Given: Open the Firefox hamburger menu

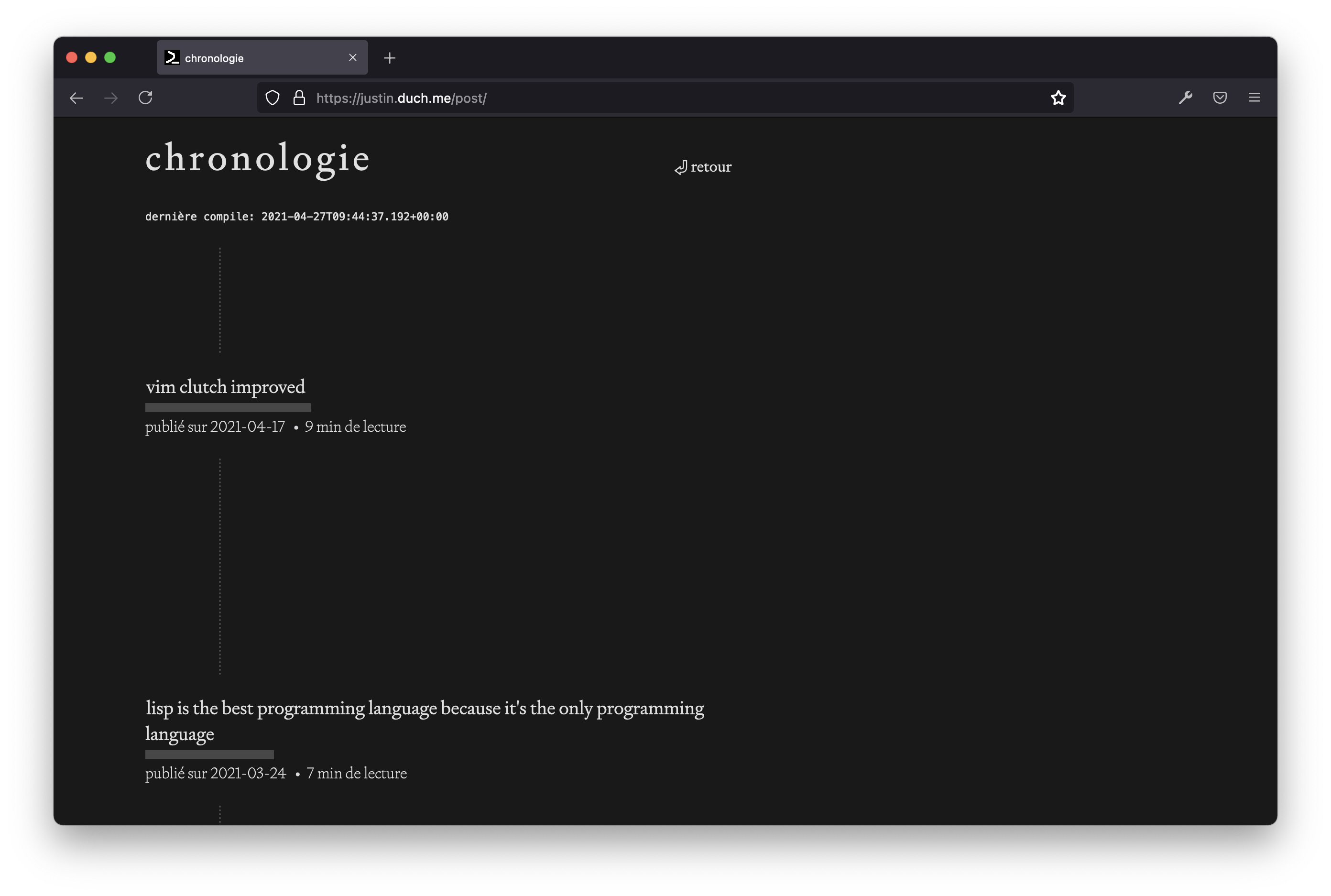Looking at the screenshot, I should 1255,98.
